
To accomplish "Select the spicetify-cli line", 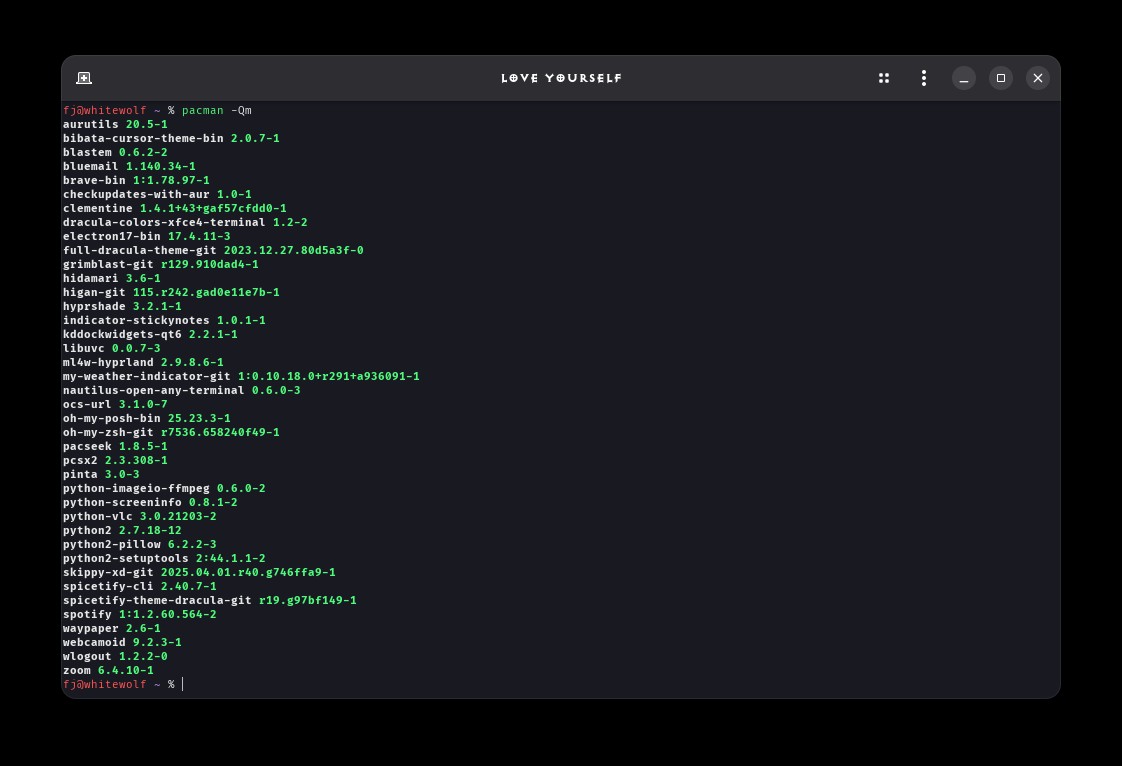I will point(140,586).
